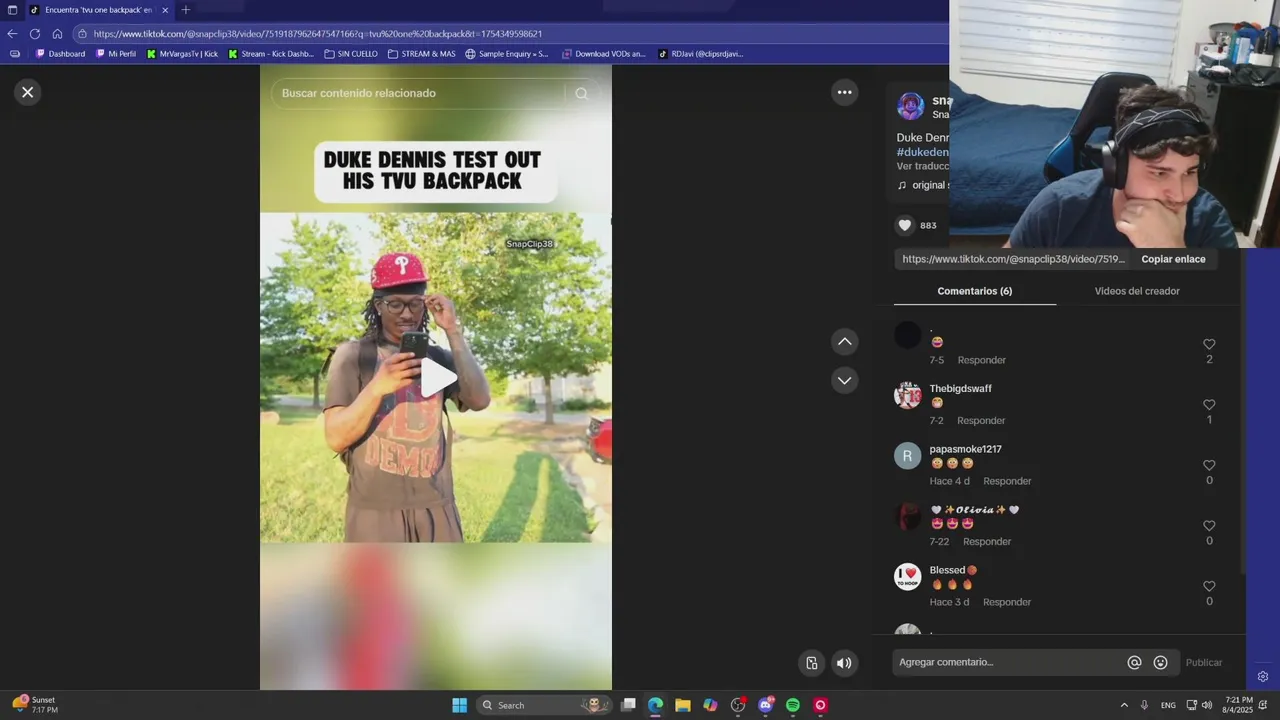Viewport: 1280px width, 720px height.
Task: Open 'MrVargasTv | Kick' bookmark
Action: click(182, 54)
